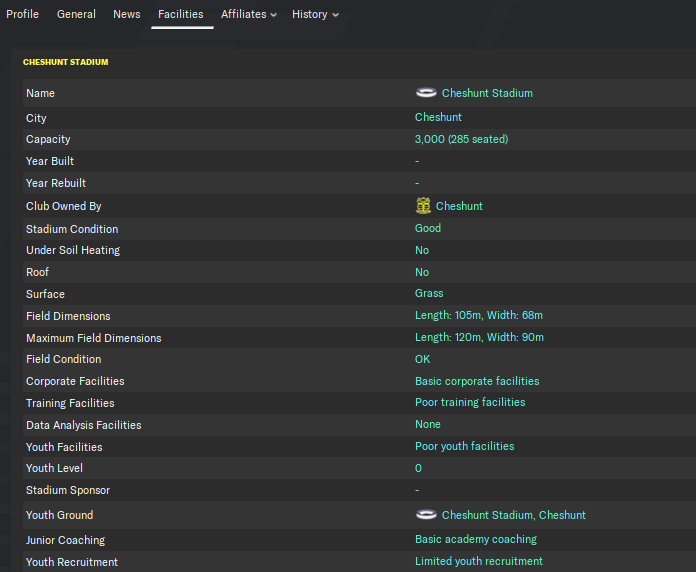This screenshot has width=696, height=572.
Task: Click the CHESHUNT STADIUM section heading
Action: pyautogui.click(x=66, y=62)
